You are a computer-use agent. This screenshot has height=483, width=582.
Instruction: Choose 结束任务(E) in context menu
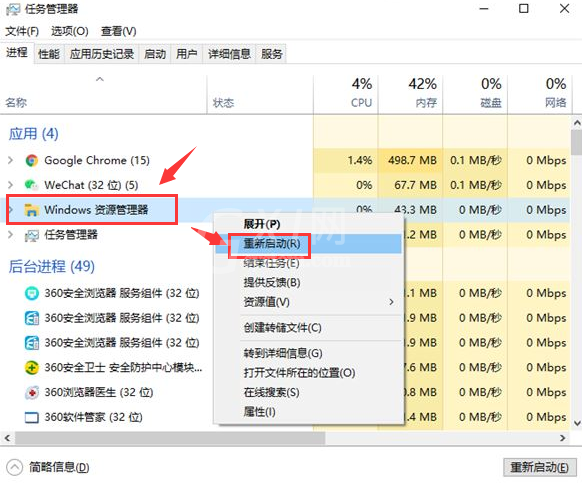point(308,263)
